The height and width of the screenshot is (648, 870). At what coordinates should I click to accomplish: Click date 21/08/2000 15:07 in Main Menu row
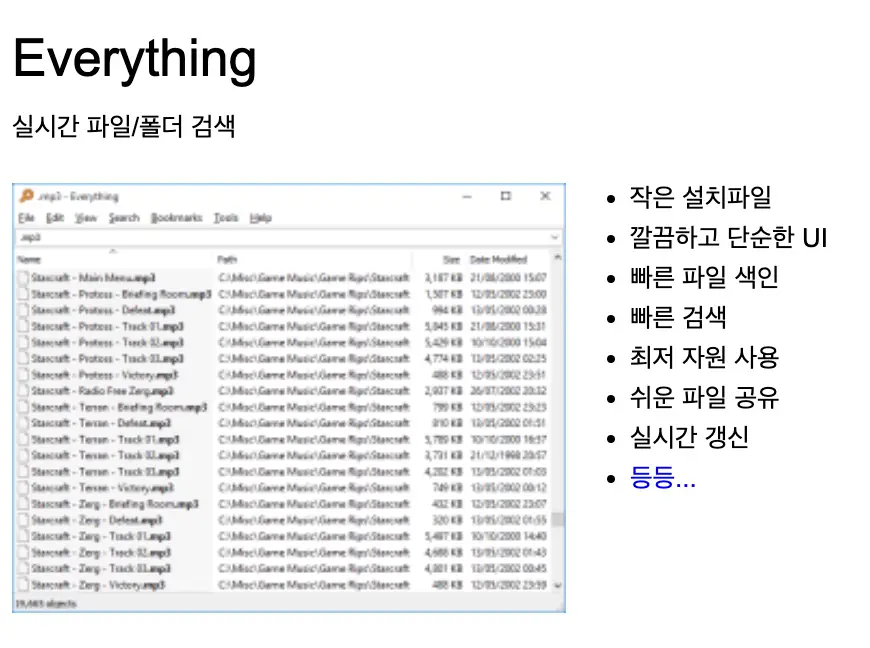point(508,277)
